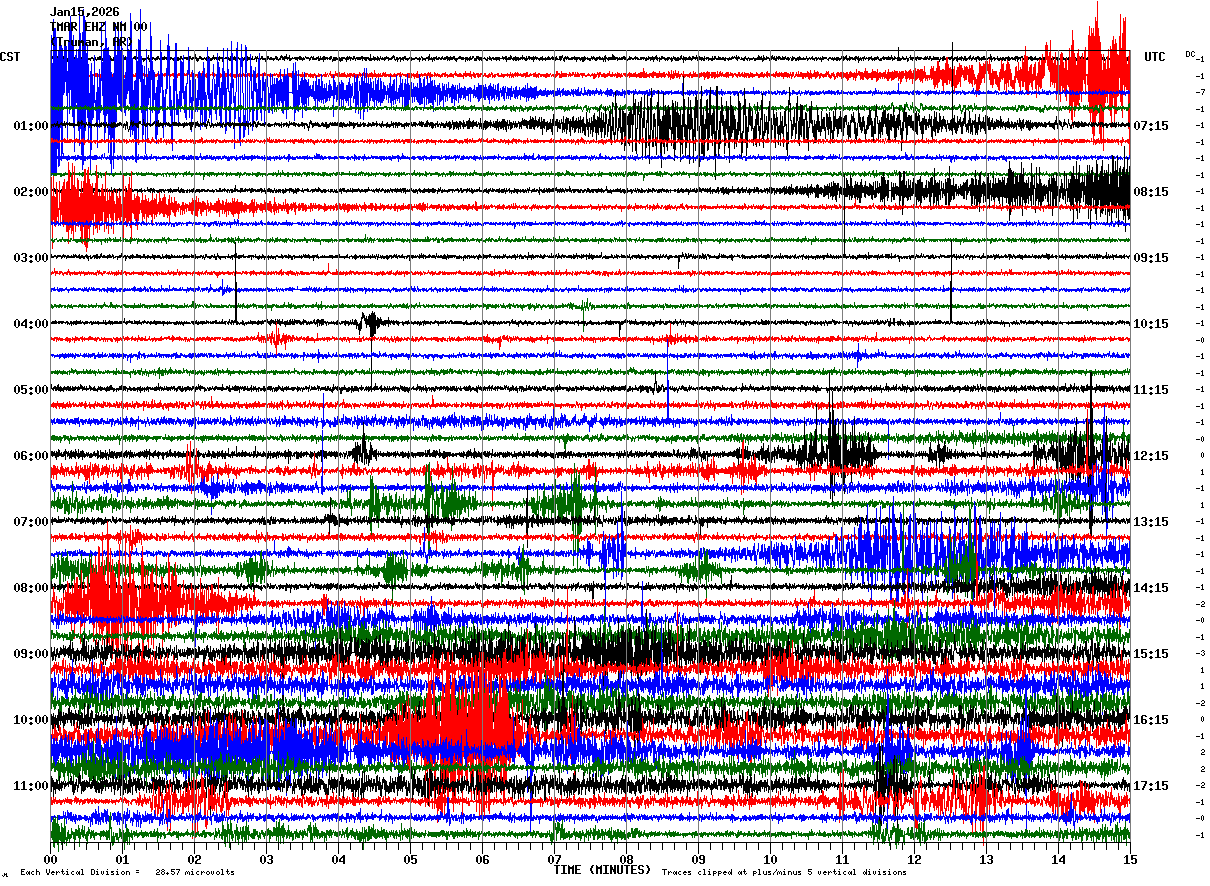Click the 15:15 UTC time label
The width and height of the screenshot is (1210, 886).
tap(1151, 654)
